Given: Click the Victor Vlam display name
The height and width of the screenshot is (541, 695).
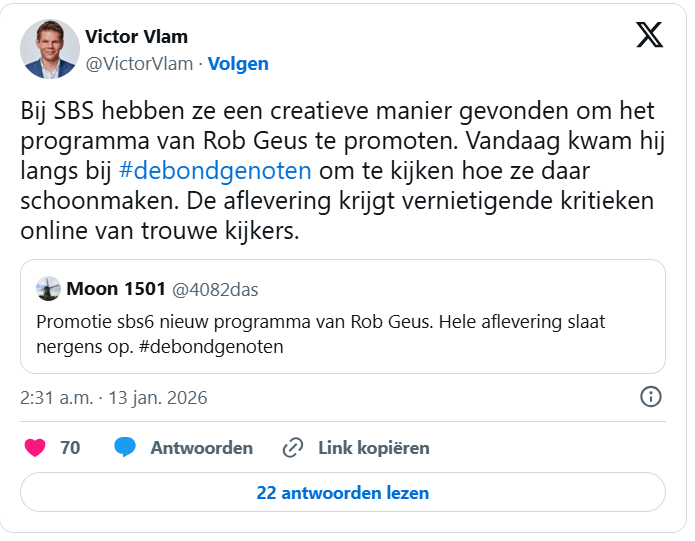Looking at the screenshot, I should pyautogui.click(x=137, y=37).
